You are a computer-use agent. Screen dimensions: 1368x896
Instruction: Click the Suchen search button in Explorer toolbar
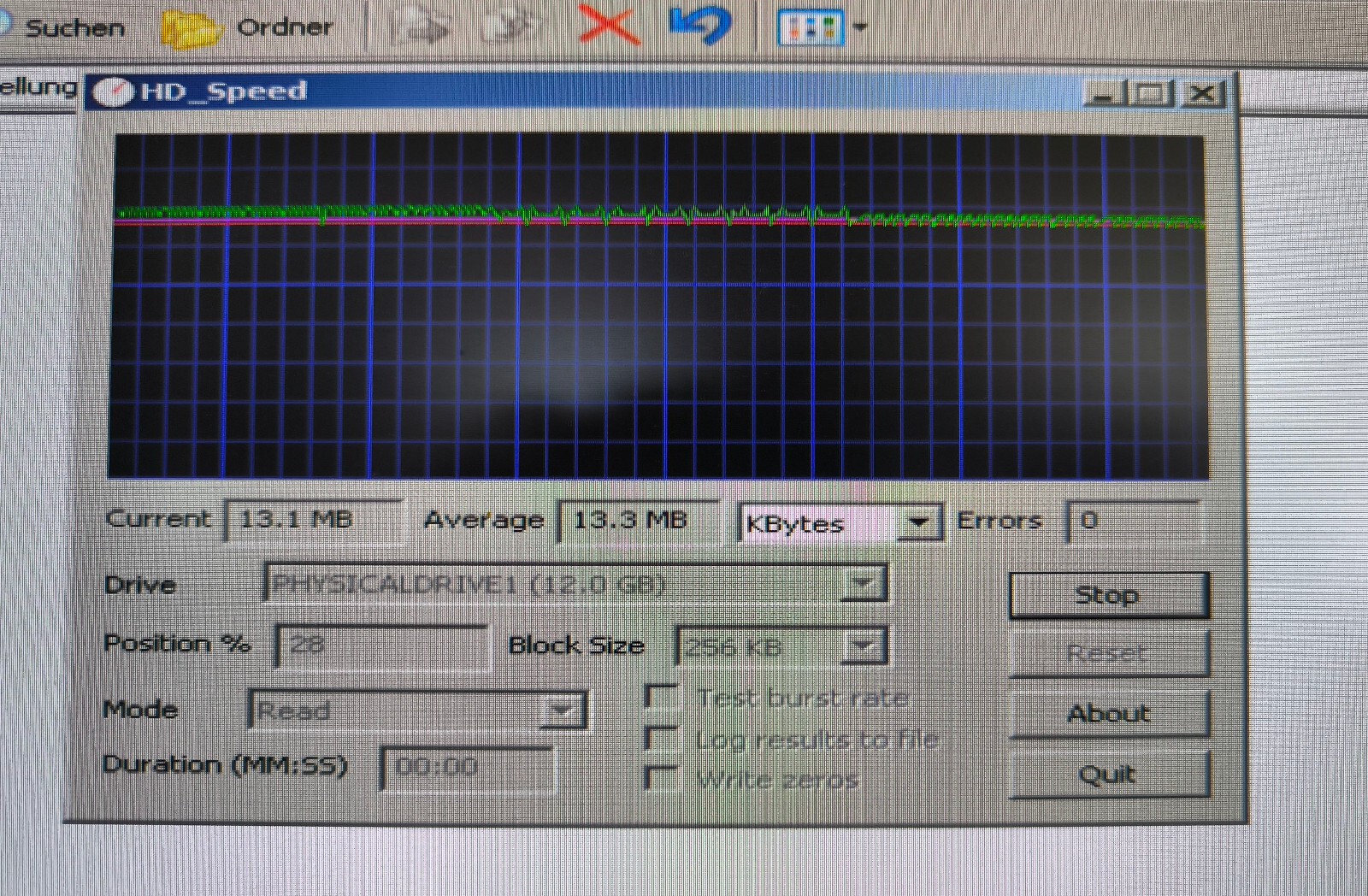click(64, 27)
